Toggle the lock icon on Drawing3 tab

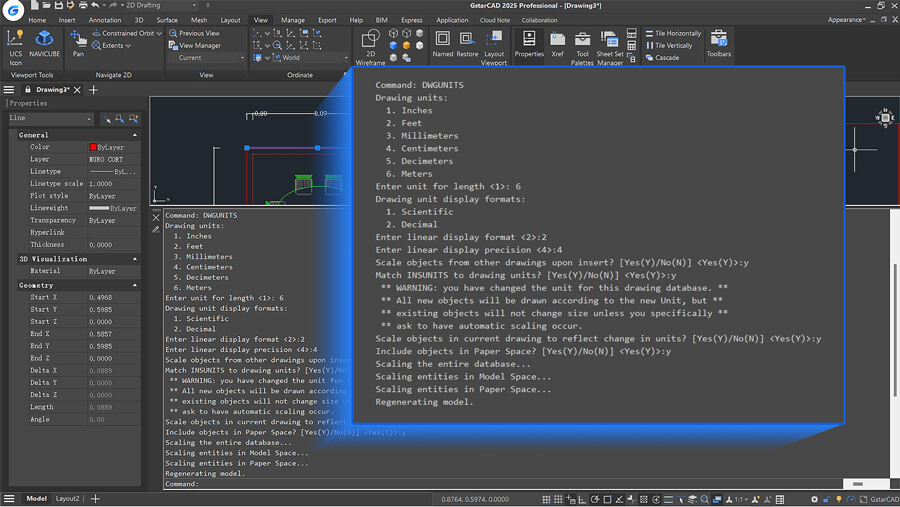28,90
